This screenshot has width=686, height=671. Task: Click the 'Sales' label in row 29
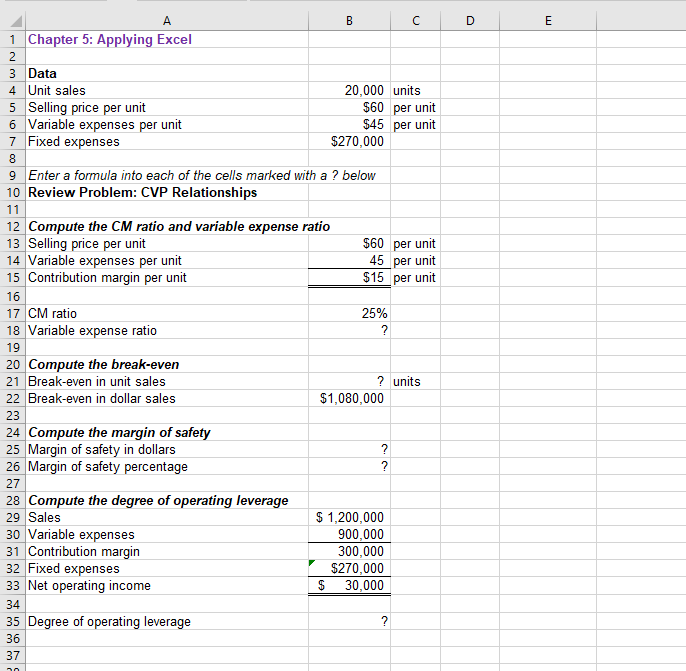coord(44,517)
